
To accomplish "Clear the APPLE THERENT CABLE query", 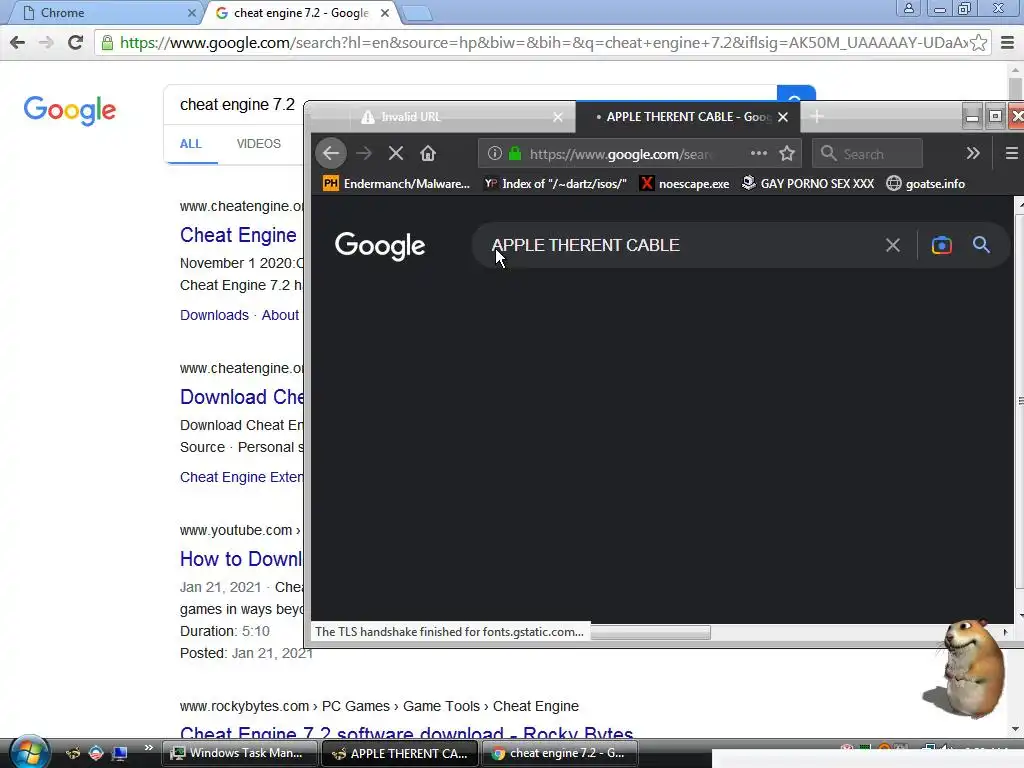I will tap(893, 246).
